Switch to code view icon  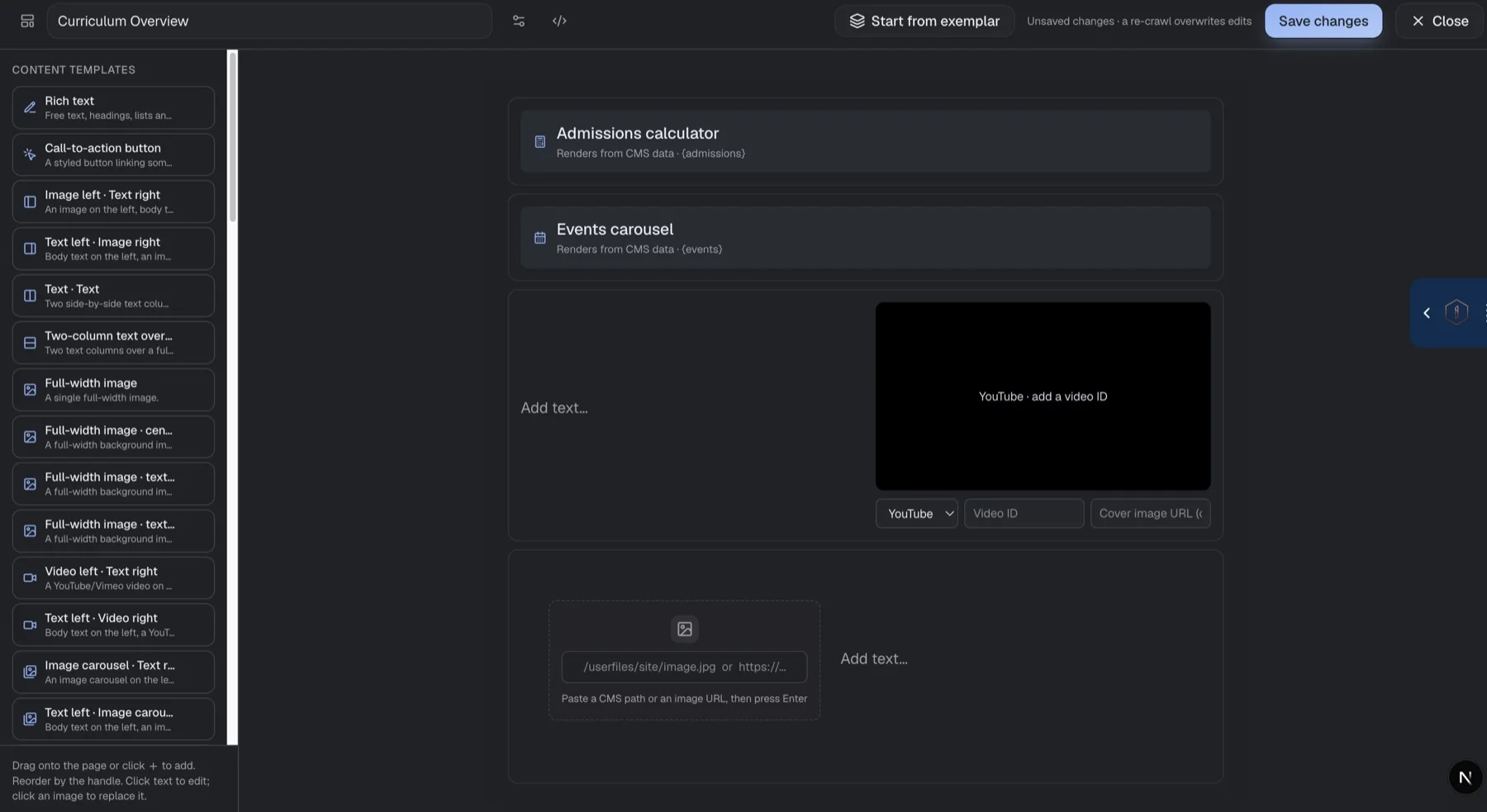point(559,21)
